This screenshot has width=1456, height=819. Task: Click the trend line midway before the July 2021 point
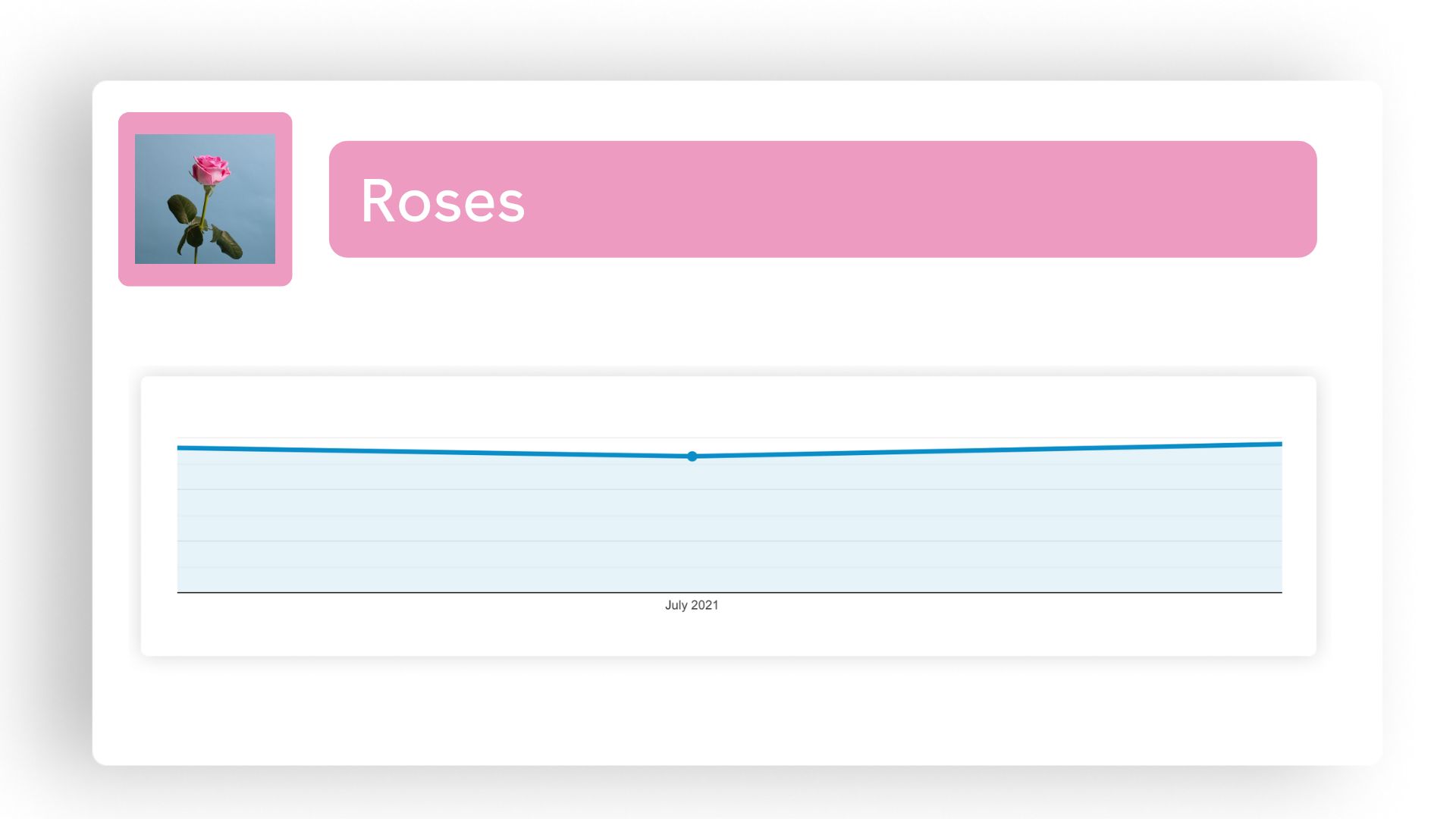pyautogui.click(x=435, y=452)
